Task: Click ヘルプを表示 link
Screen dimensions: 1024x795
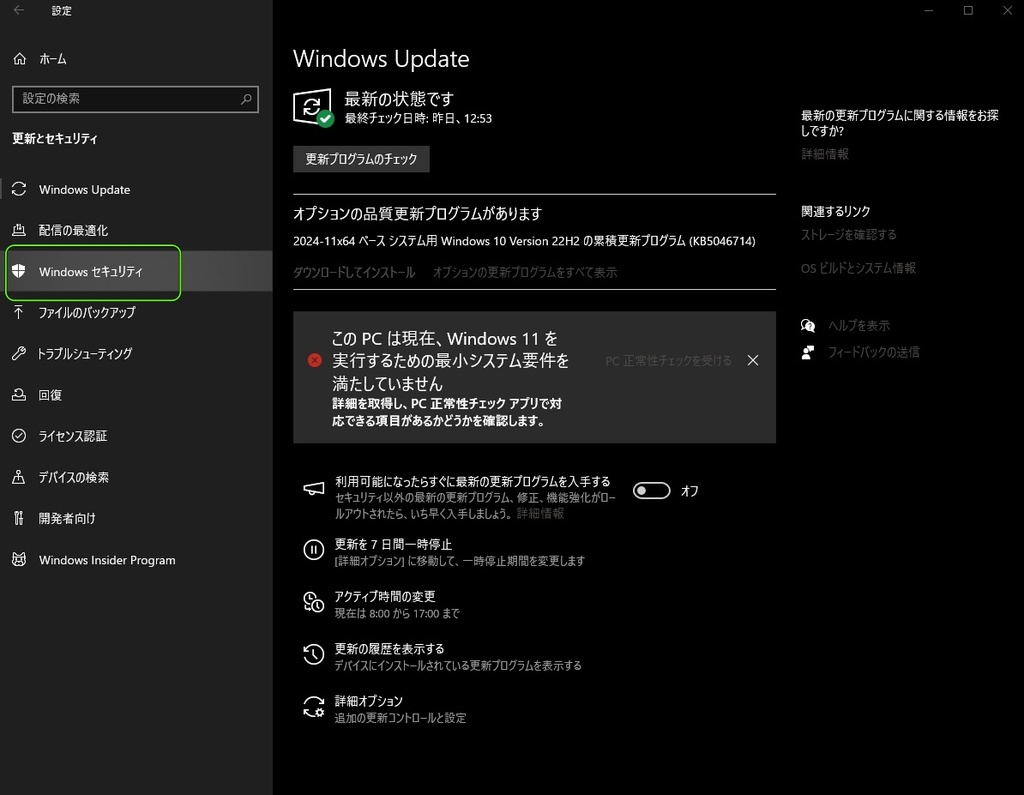Action: (859, 325)
